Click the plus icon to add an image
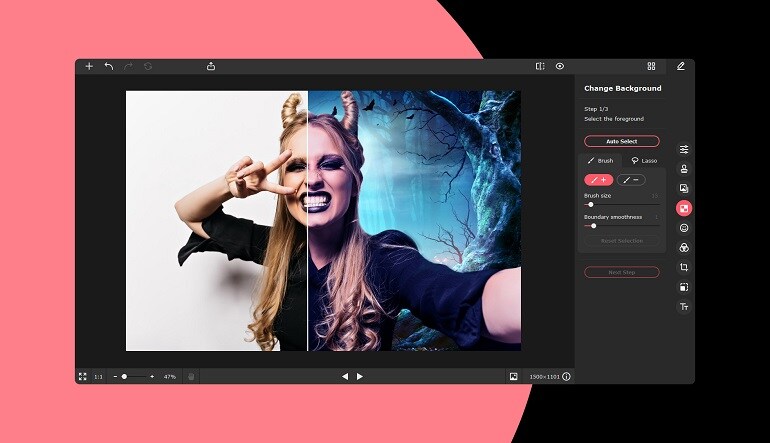770x443 pixels. 89,66
